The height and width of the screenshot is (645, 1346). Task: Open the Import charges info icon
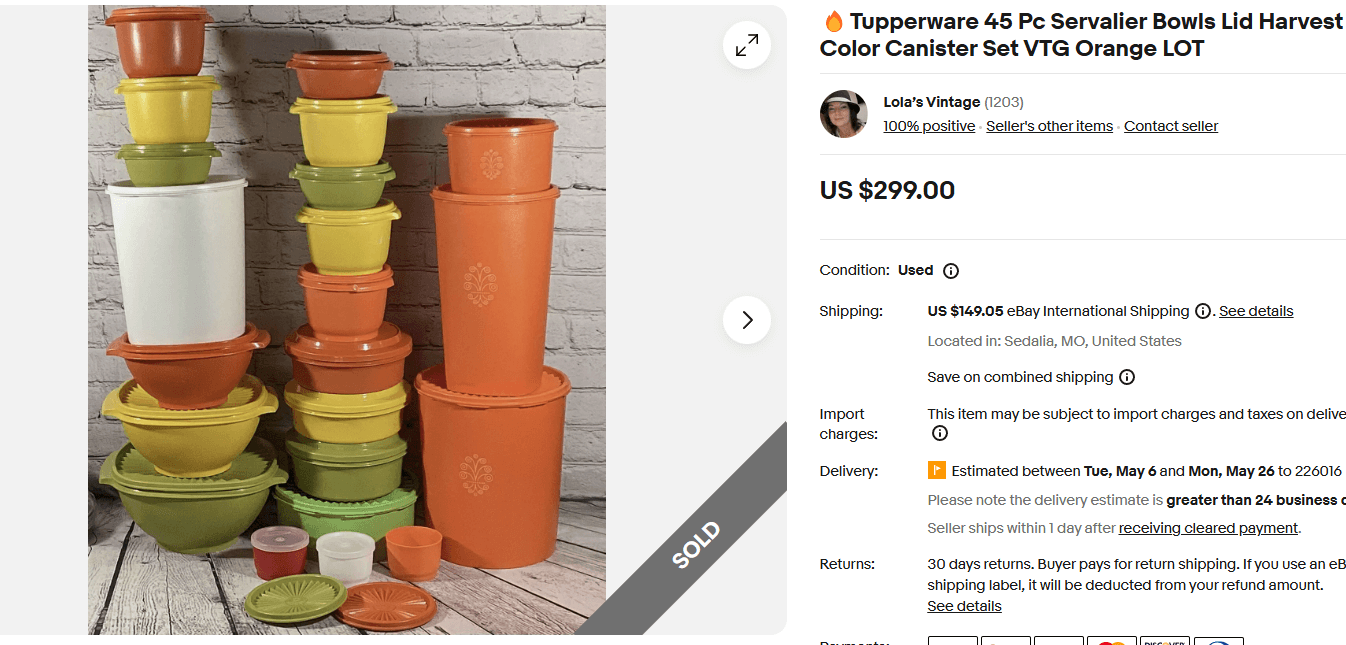click(x=939, y=433)
